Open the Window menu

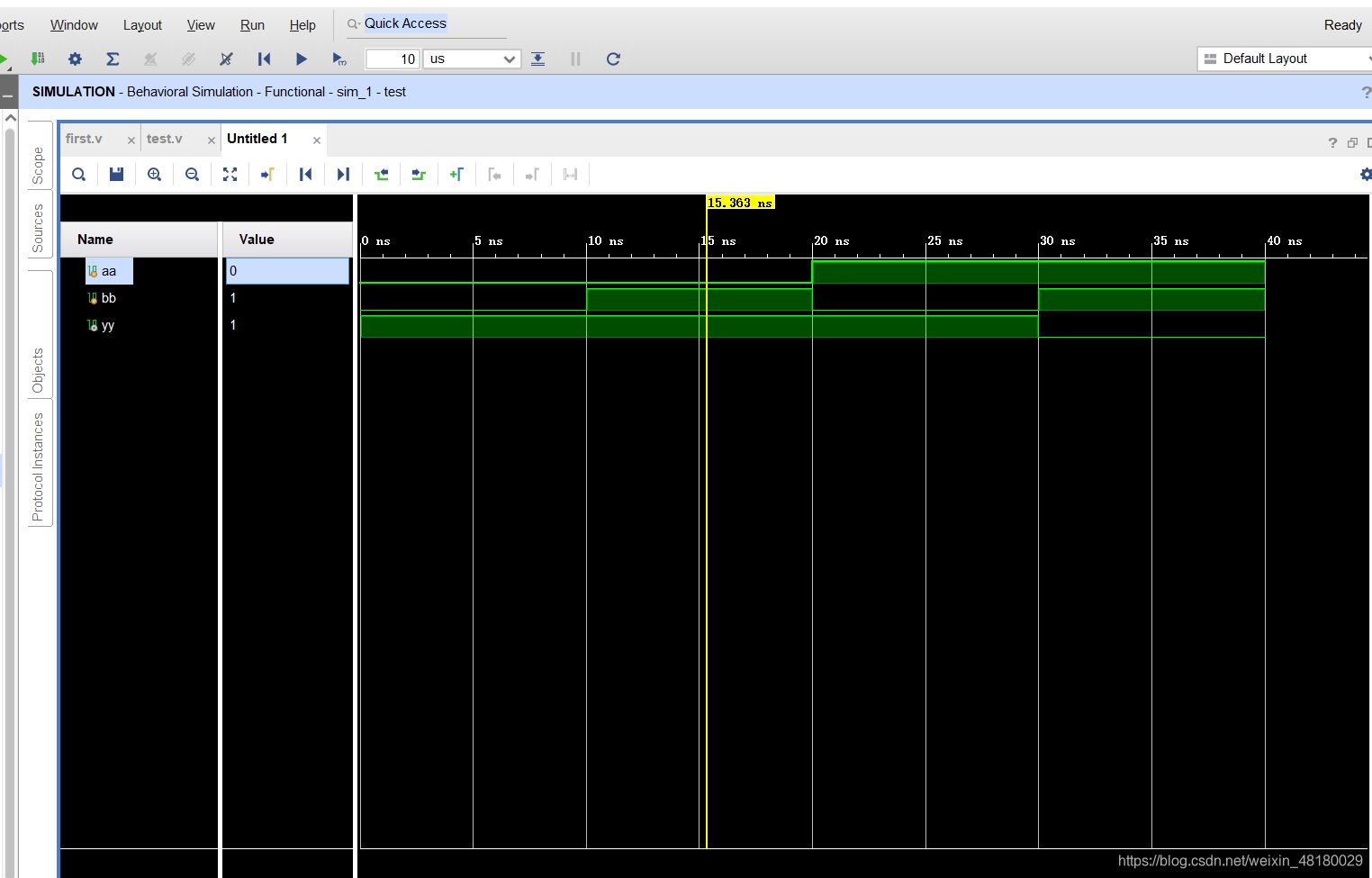coord(74,25)
